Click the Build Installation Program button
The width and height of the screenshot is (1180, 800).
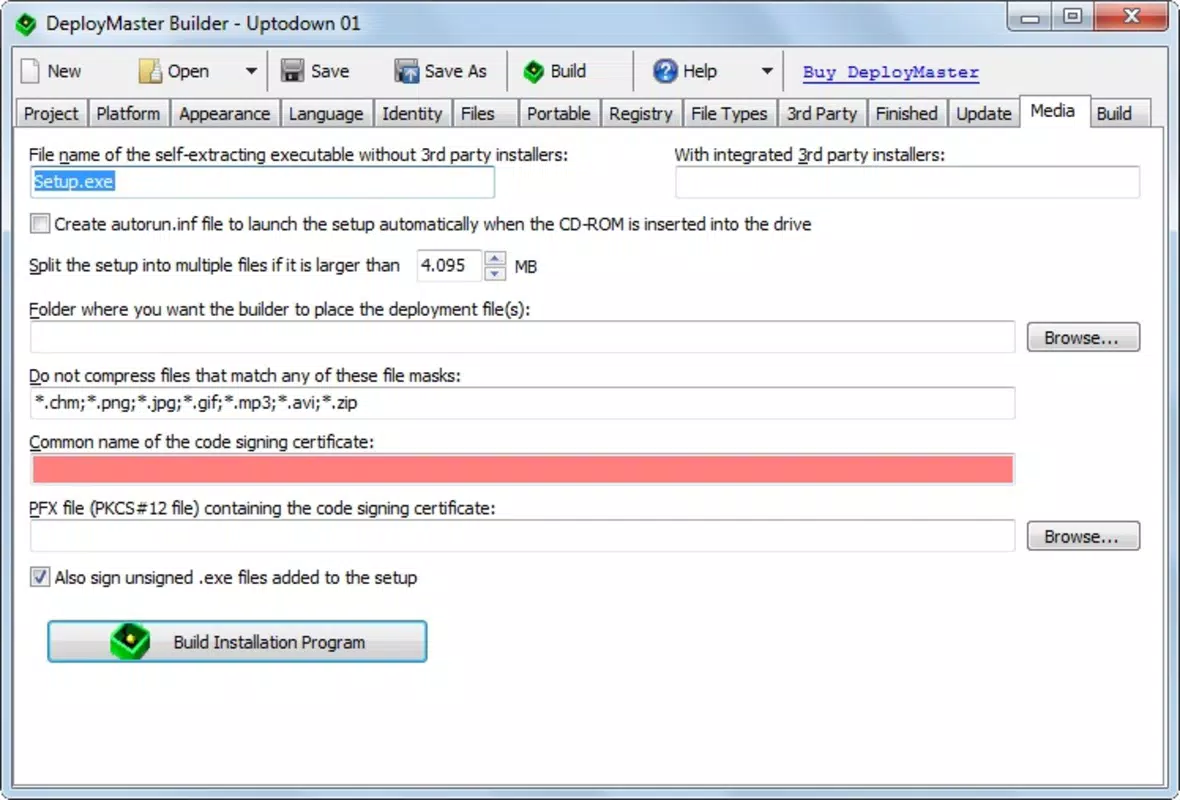pyautogui.click(x=237, y=642)
